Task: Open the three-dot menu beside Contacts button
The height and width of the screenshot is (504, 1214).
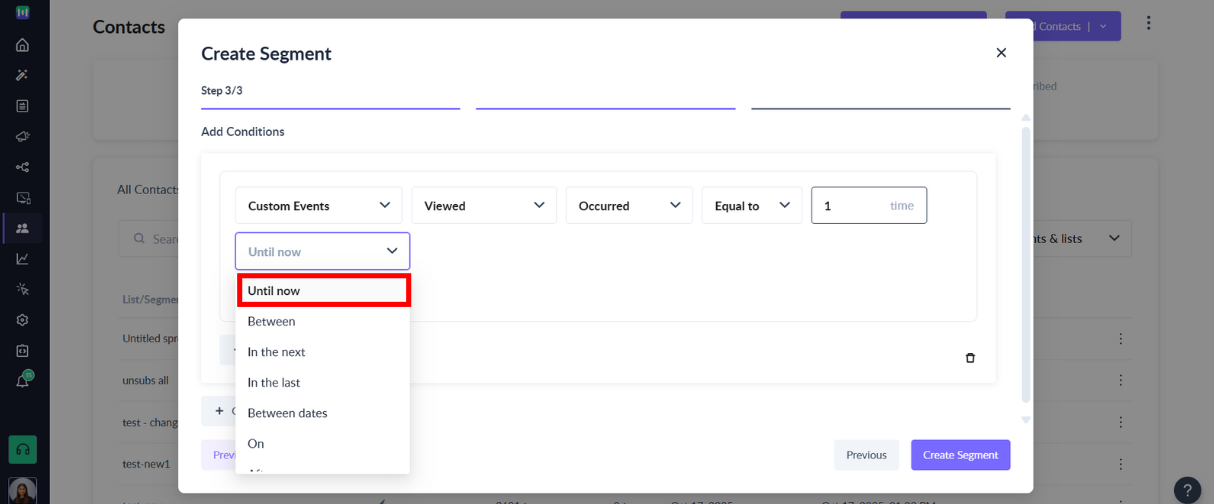Action: 1148,23
